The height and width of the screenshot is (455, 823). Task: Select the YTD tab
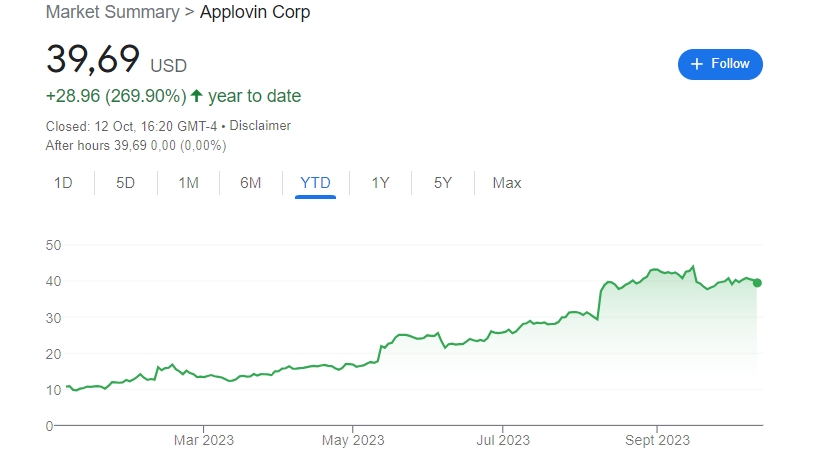pos(315,183)
